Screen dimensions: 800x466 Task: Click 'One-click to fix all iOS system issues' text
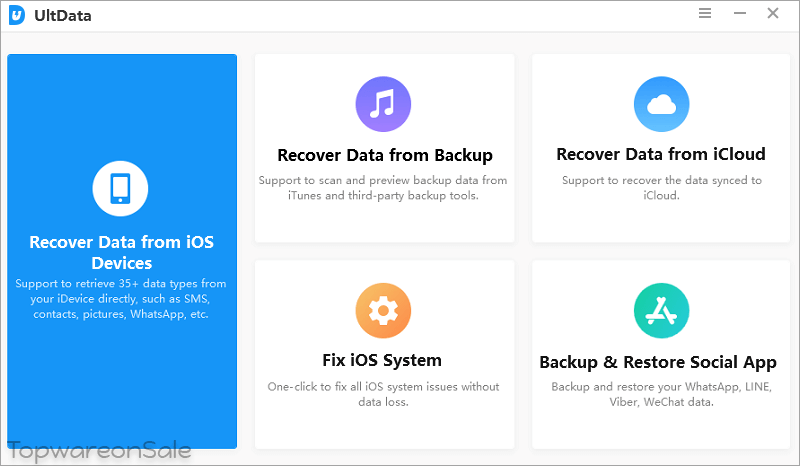point(383,394)
